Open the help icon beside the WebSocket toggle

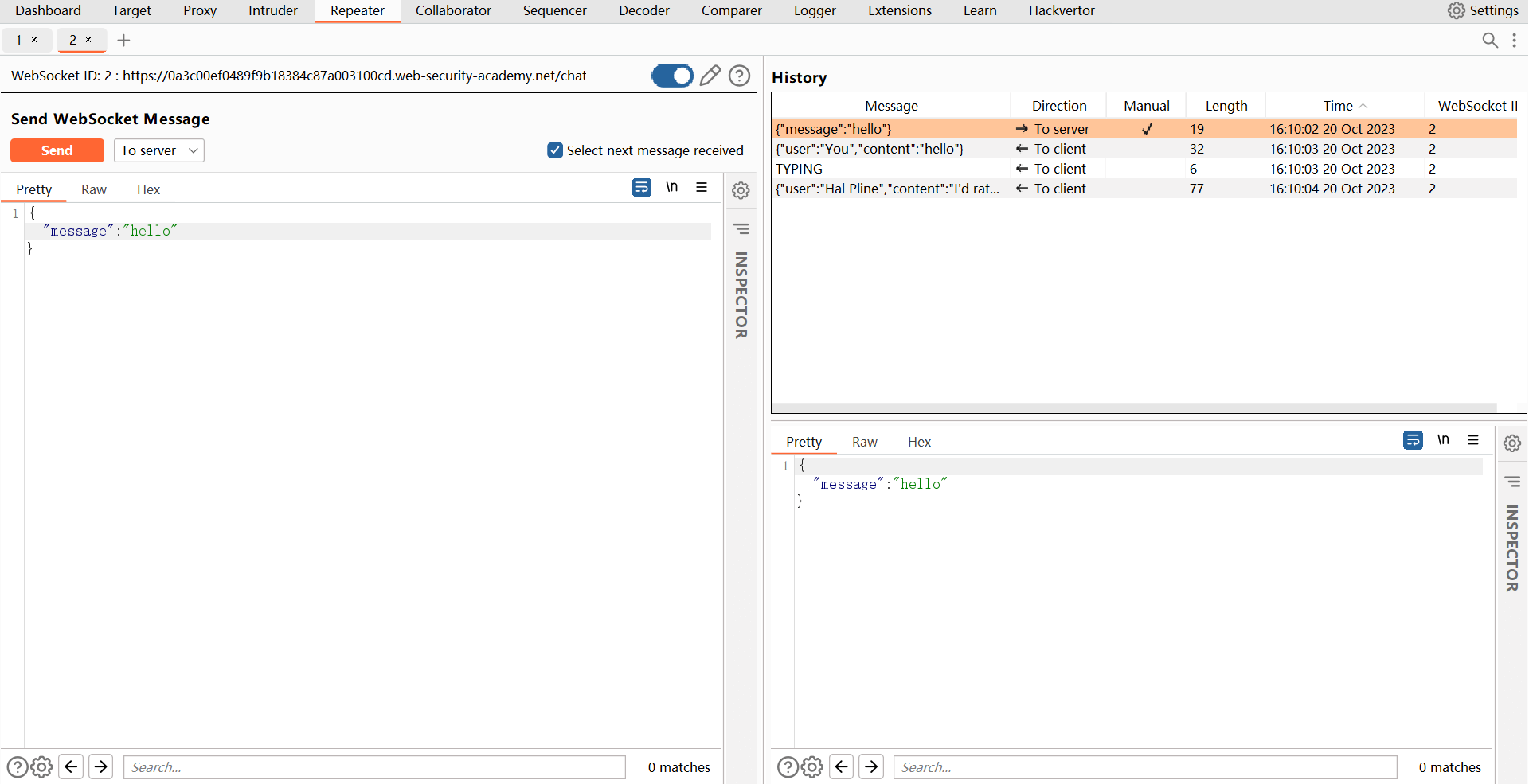tap(740, 76)
